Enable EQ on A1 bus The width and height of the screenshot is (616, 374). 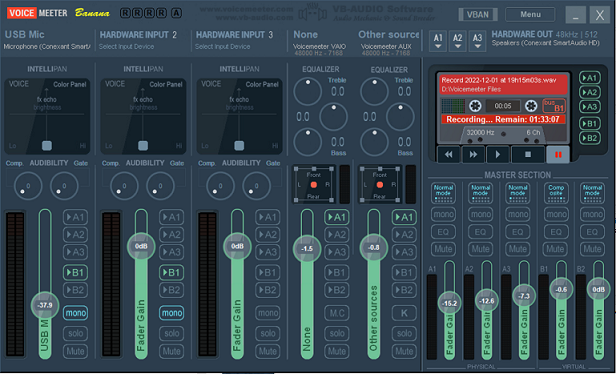tap(443, 232)
